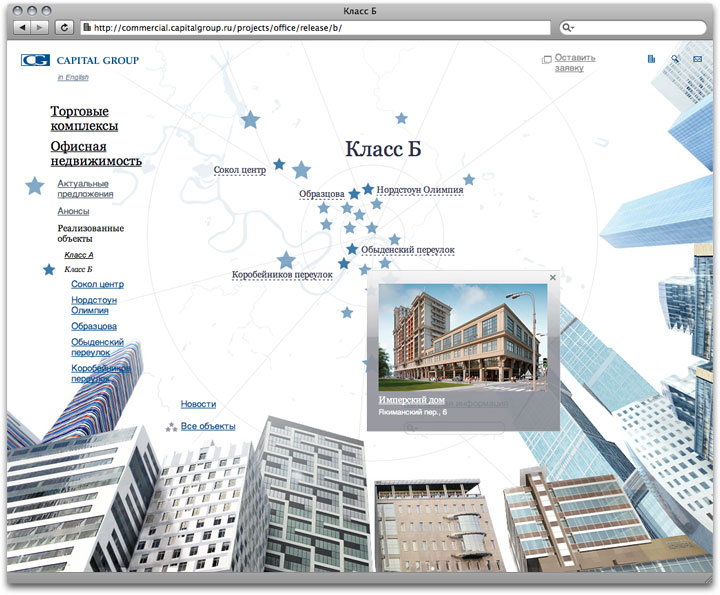Click the large star above Коробейников переулок
720x595 pixels.
(286, 260)
